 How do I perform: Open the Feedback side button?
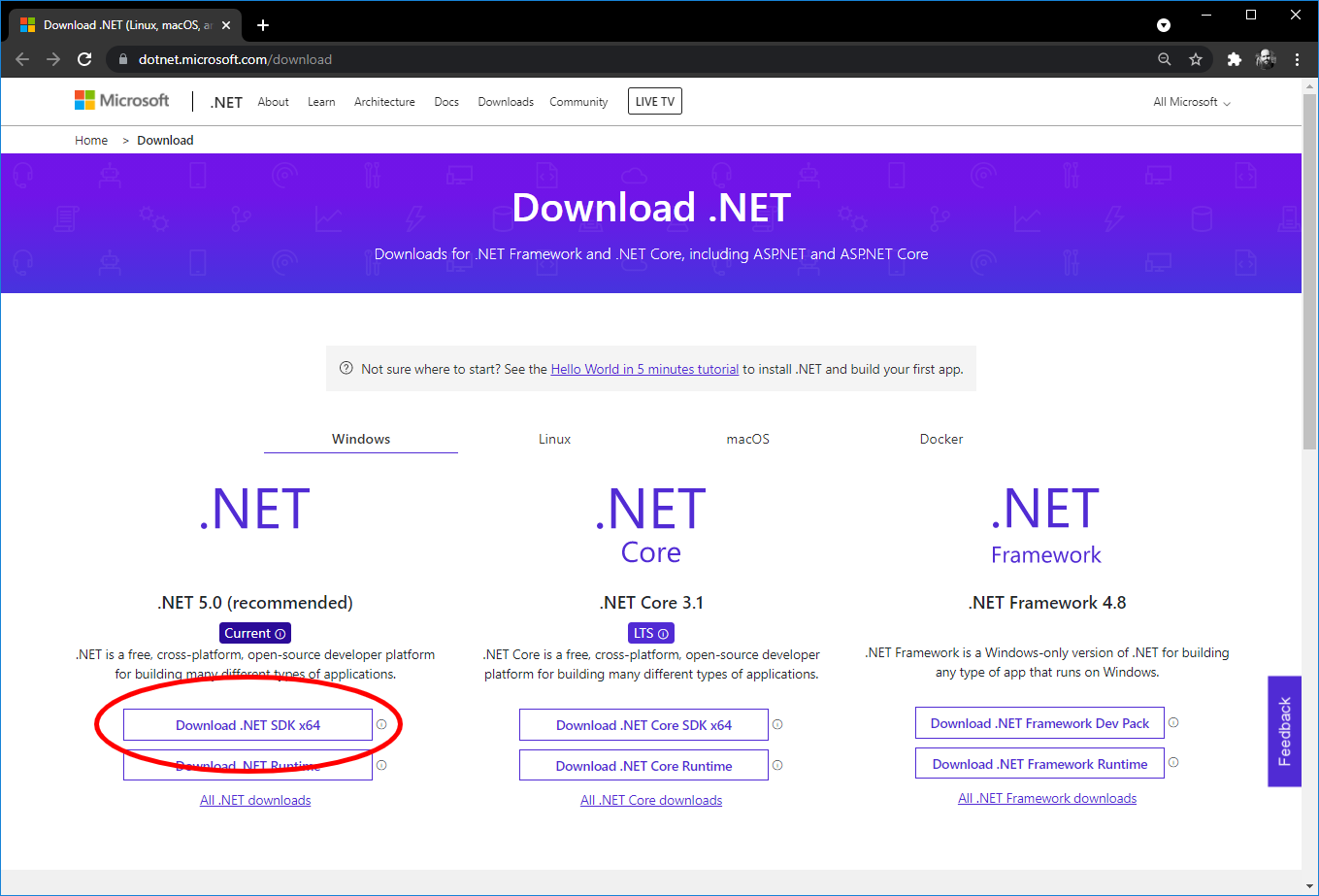pos(1284,731)
